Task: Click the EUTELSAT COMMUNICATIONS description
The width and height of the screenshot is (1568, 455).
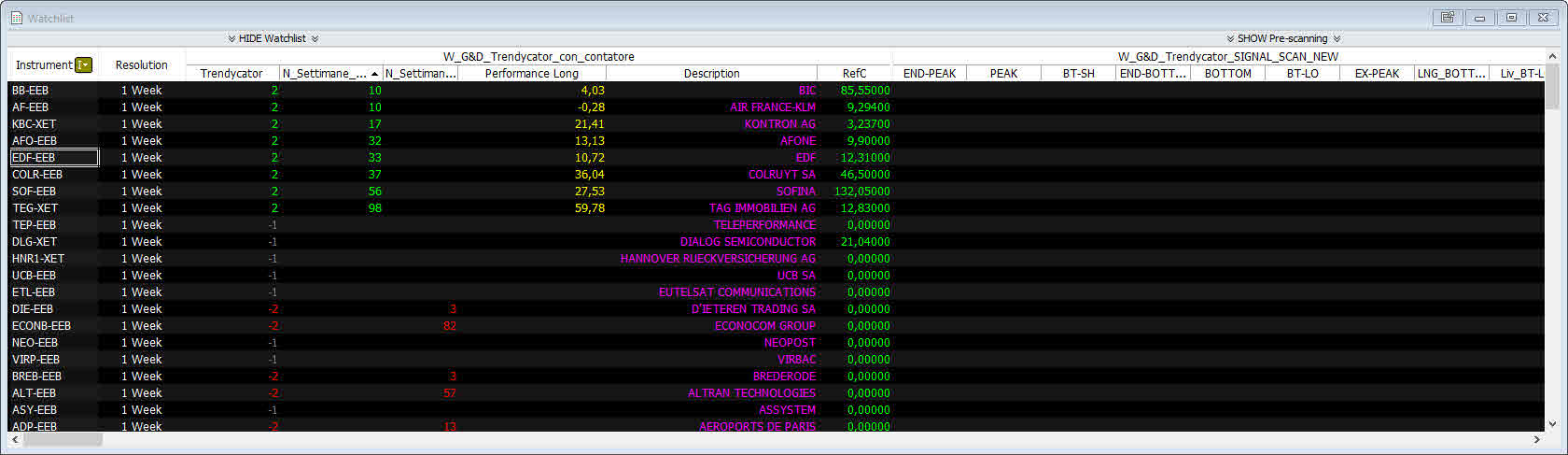Action: [737, 292]
